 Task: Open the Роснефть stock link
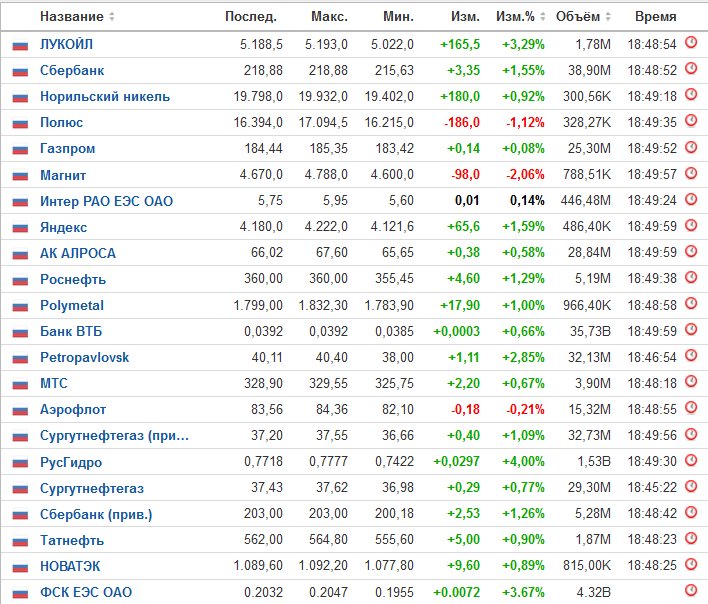pyautogui.click(x=73, y=279)
